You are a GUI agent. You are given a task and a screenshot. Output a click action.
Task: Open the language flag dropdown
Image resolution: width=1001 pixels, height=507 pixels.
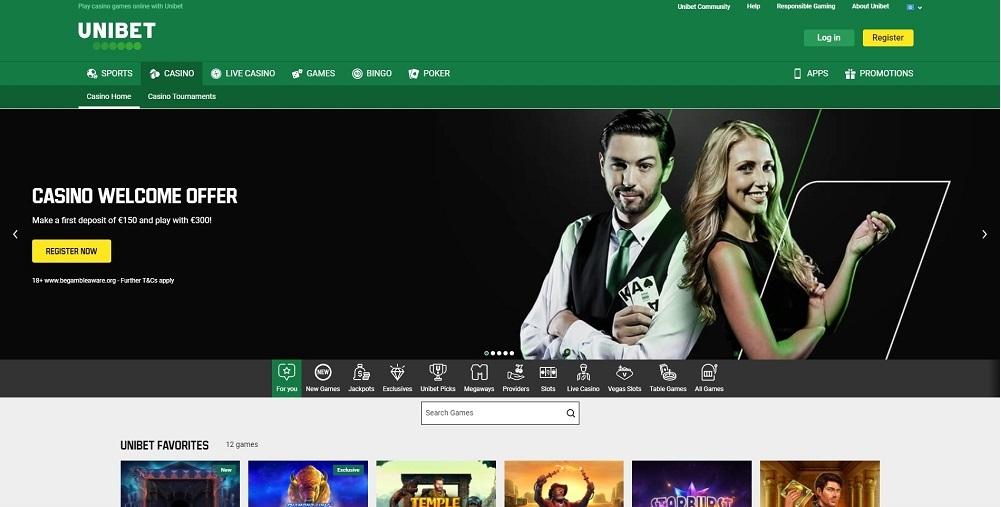[x=914, y=7]
